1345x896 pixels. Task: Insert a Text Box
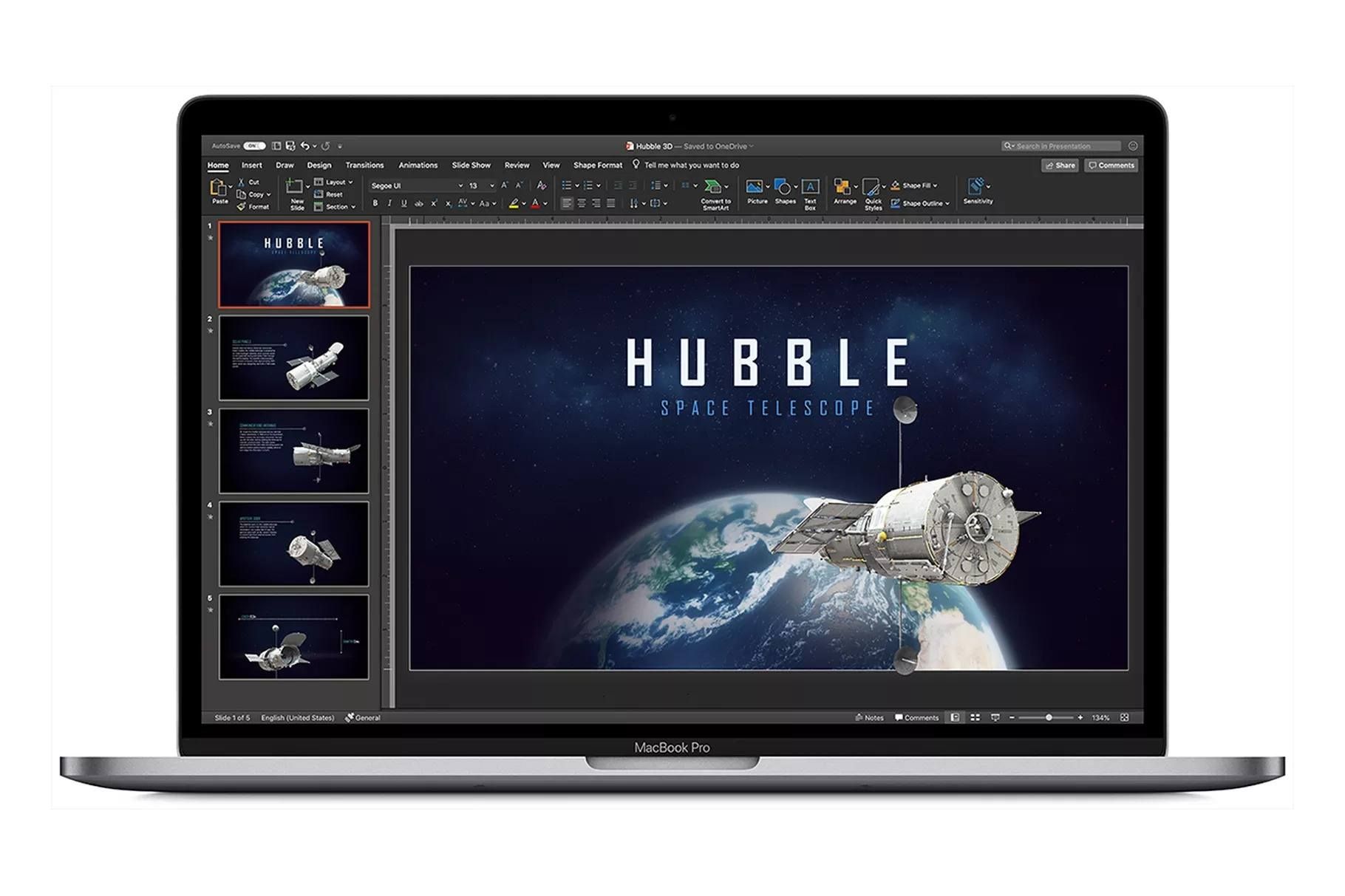pyautogui.click(x=811, y=186)
